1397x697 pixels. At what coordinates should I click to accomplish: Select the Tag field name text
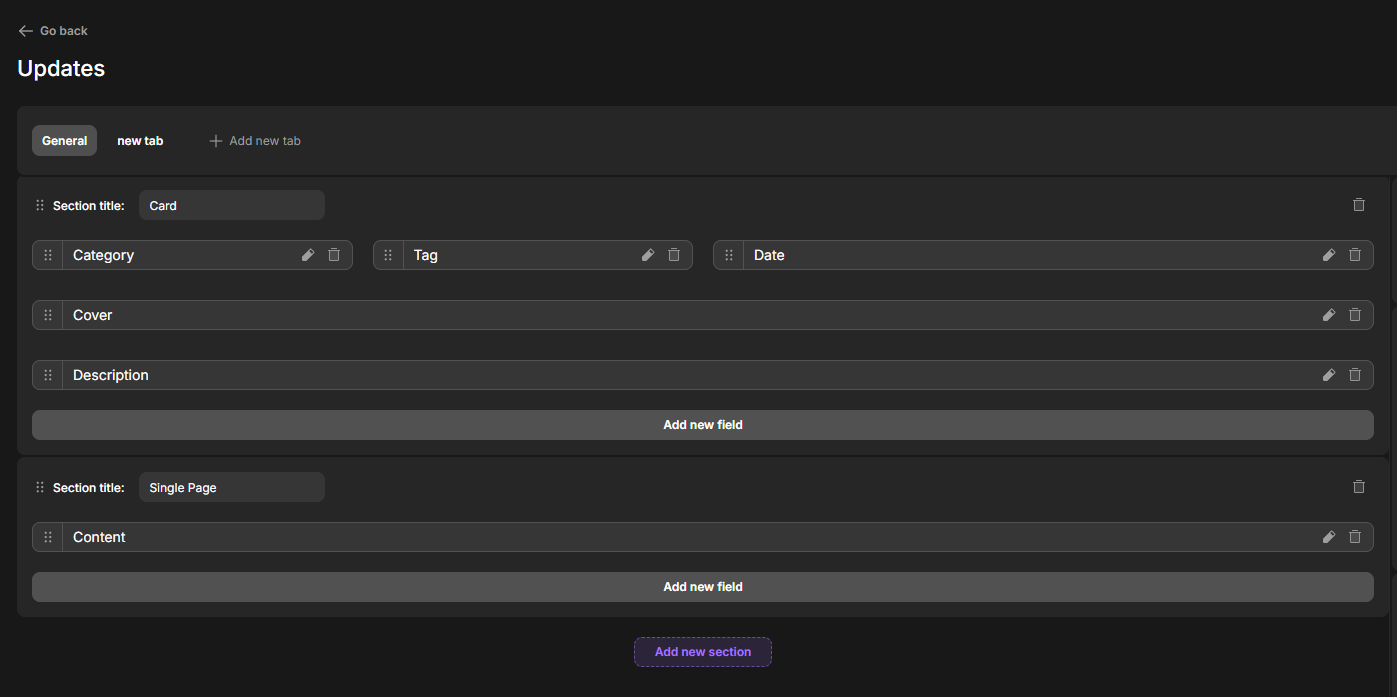coord(426,255)
